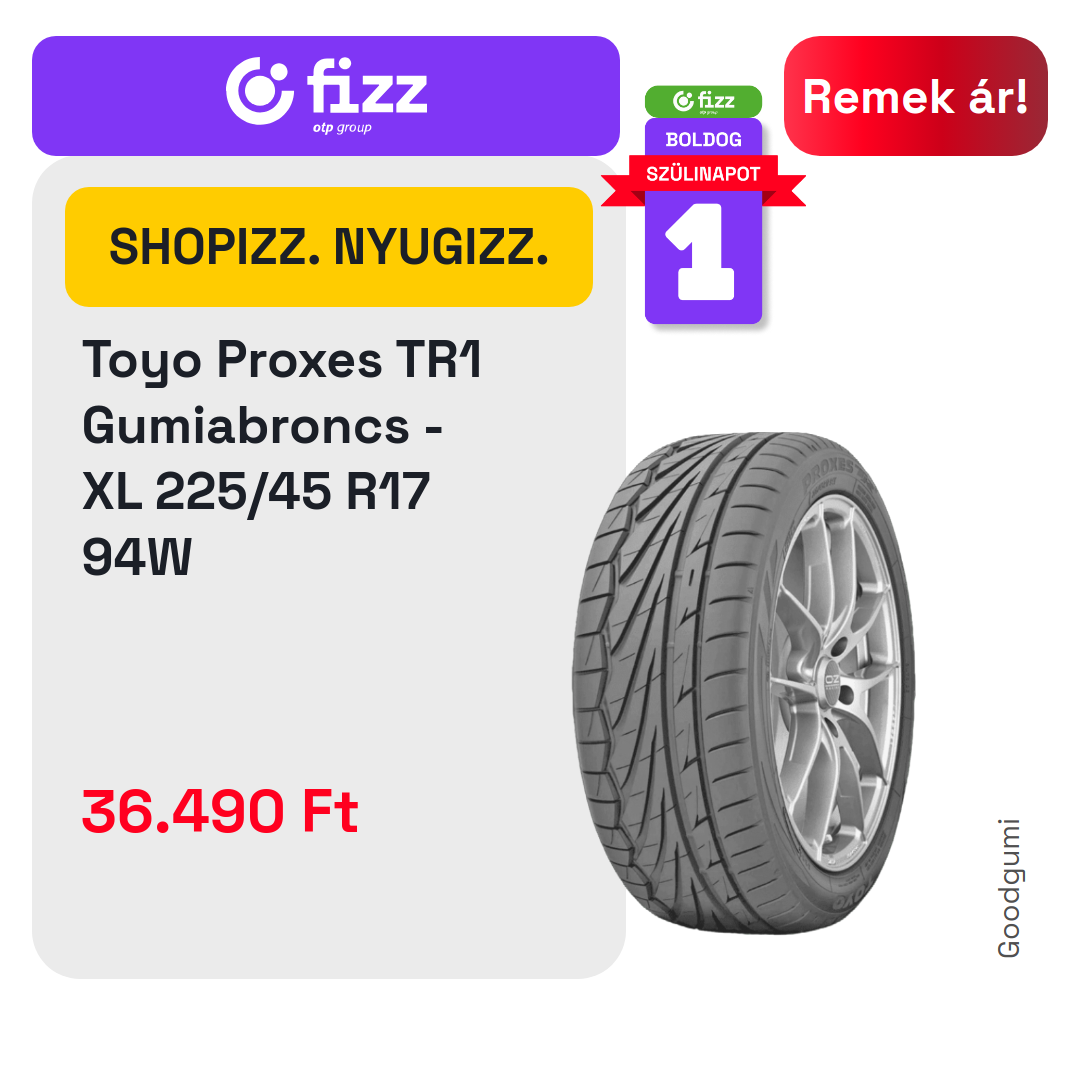1080x1080 pixels.
Task: Click the silver alloy wheel rim
Action: pyautogui.click(x=835, y=682)
